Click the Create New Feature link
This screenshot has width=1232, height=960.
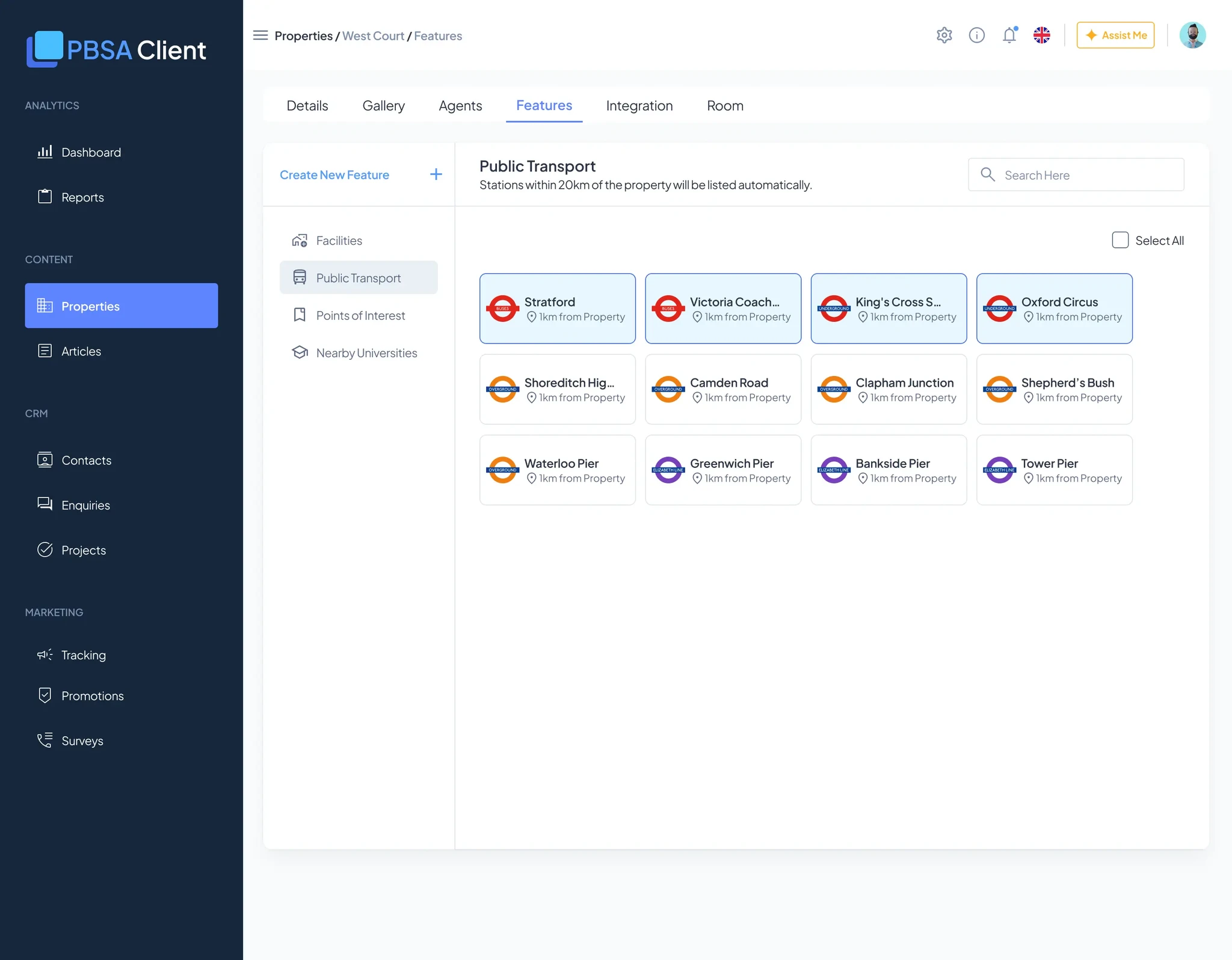[334, 174]
